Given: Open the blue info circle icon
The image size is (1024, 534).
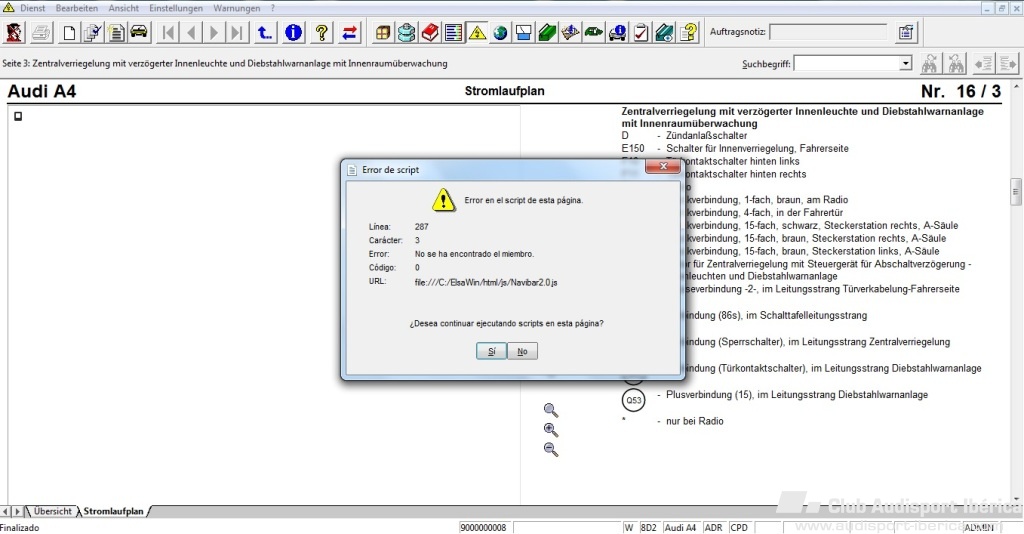Looking at the screenshot, I should coord(293,32).
